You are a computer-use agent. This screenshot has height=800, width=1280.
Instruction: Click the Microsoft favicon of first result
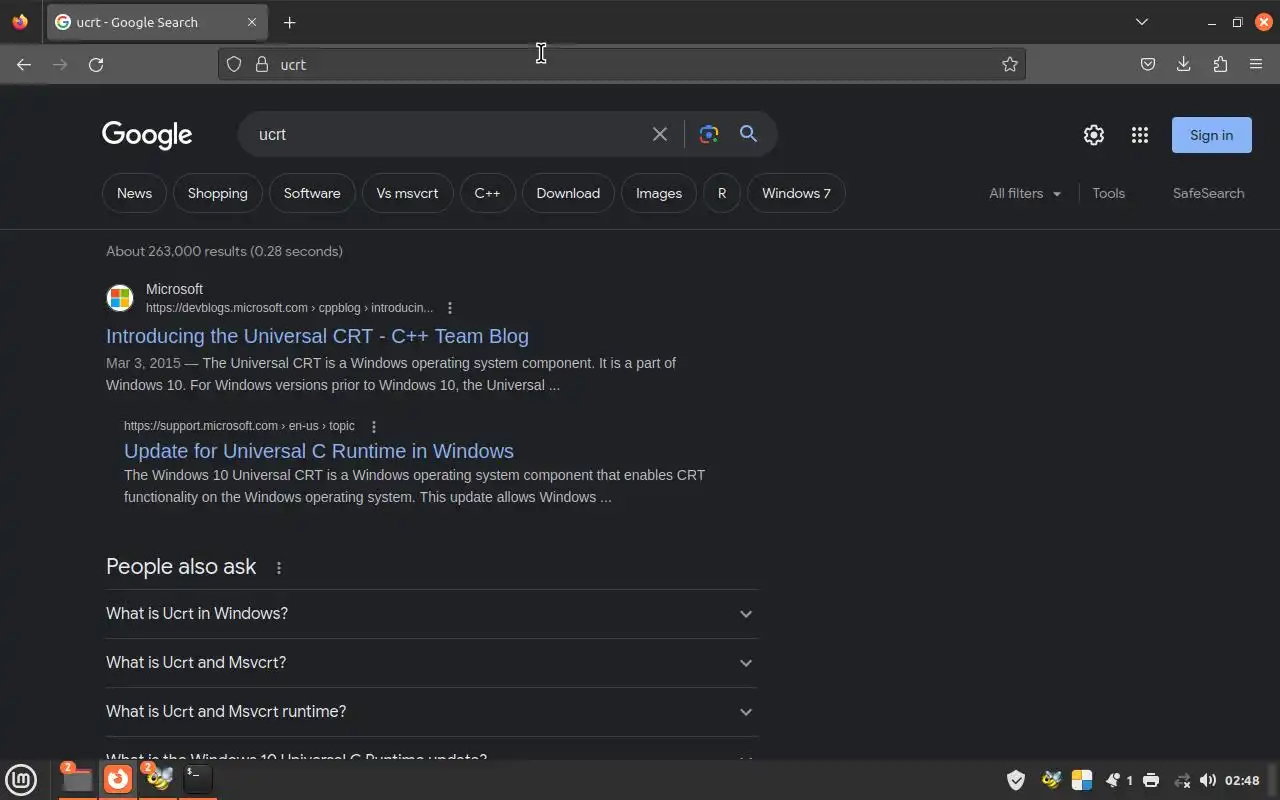pyautogui.click(x=120, y=298)
